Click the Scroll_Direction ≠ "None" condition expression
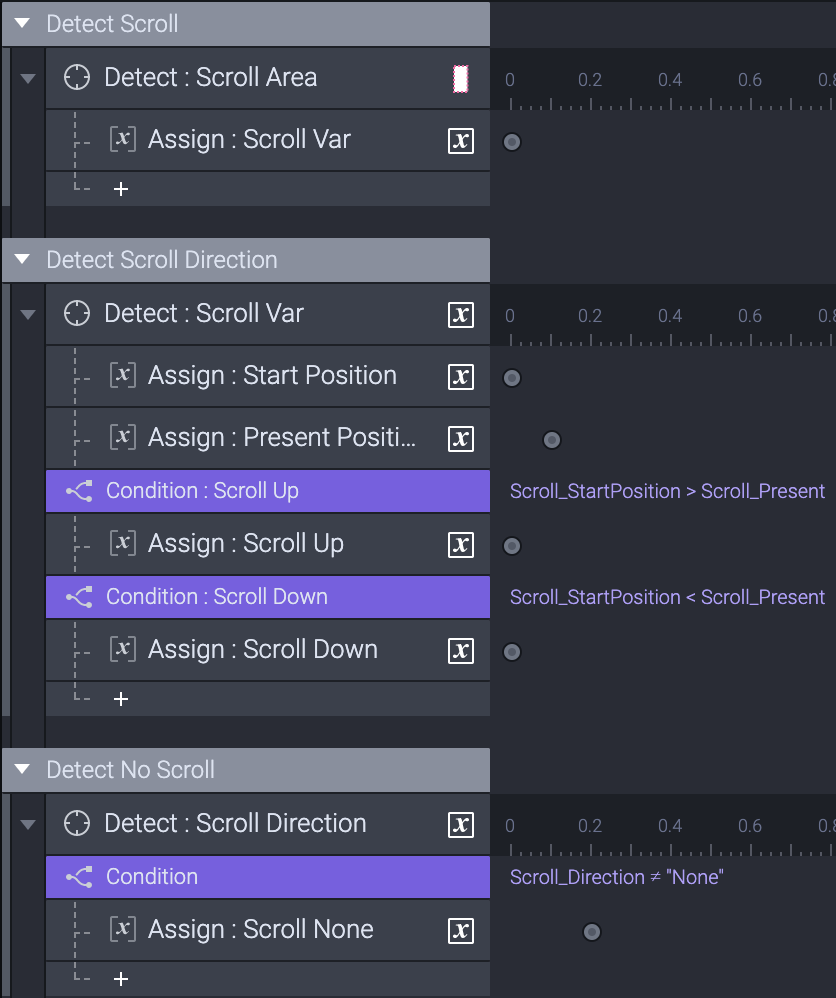Viewport: 836px width, 998px height. (616, 877)
